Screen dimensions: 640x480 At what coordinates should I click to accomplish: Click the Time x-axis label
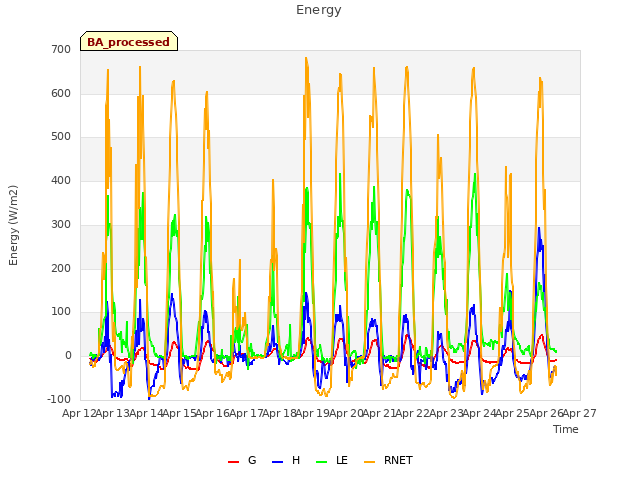click(566, 429)
